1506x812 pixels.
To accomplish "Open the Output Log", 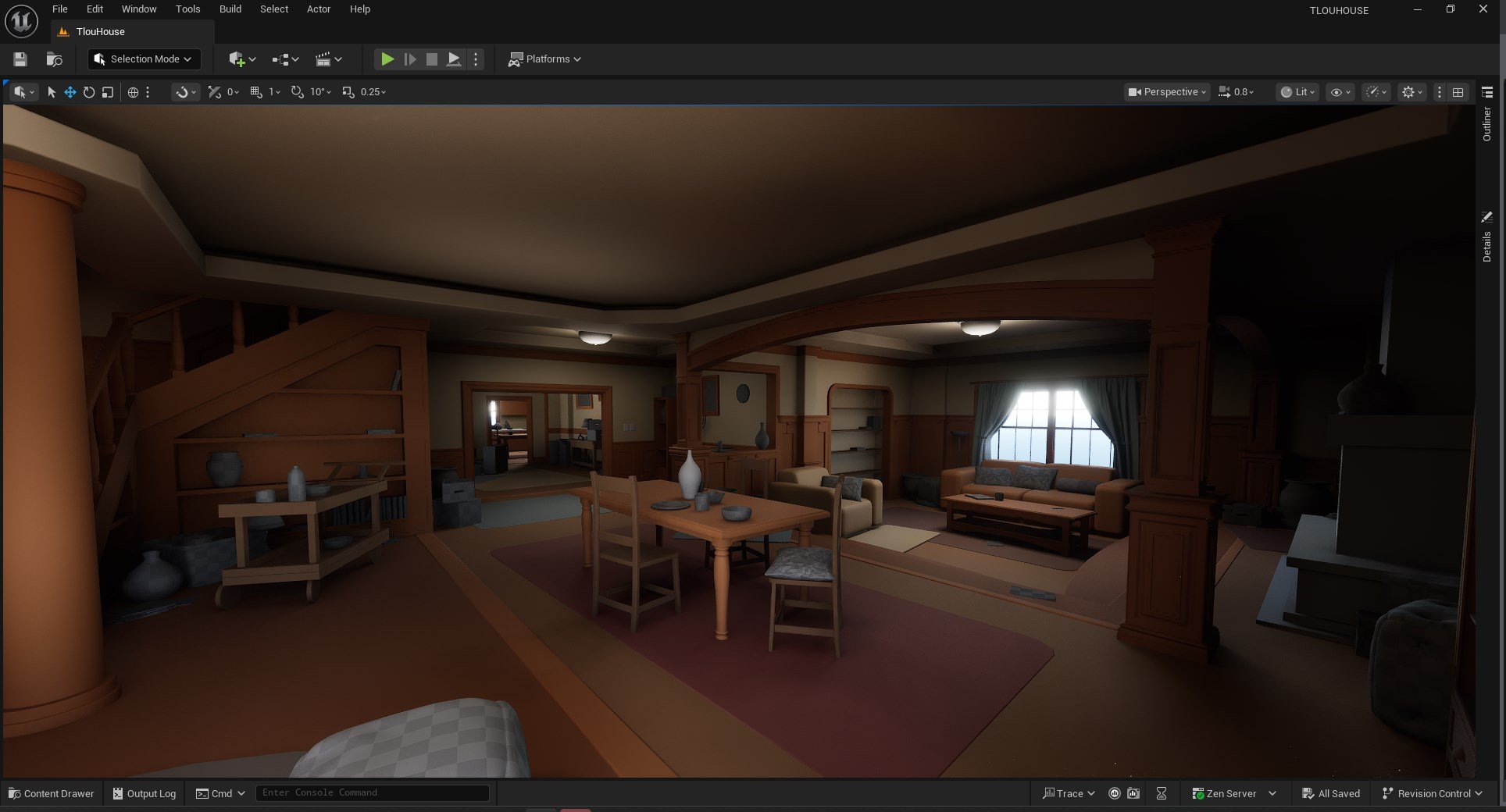I will coord(145,793).
